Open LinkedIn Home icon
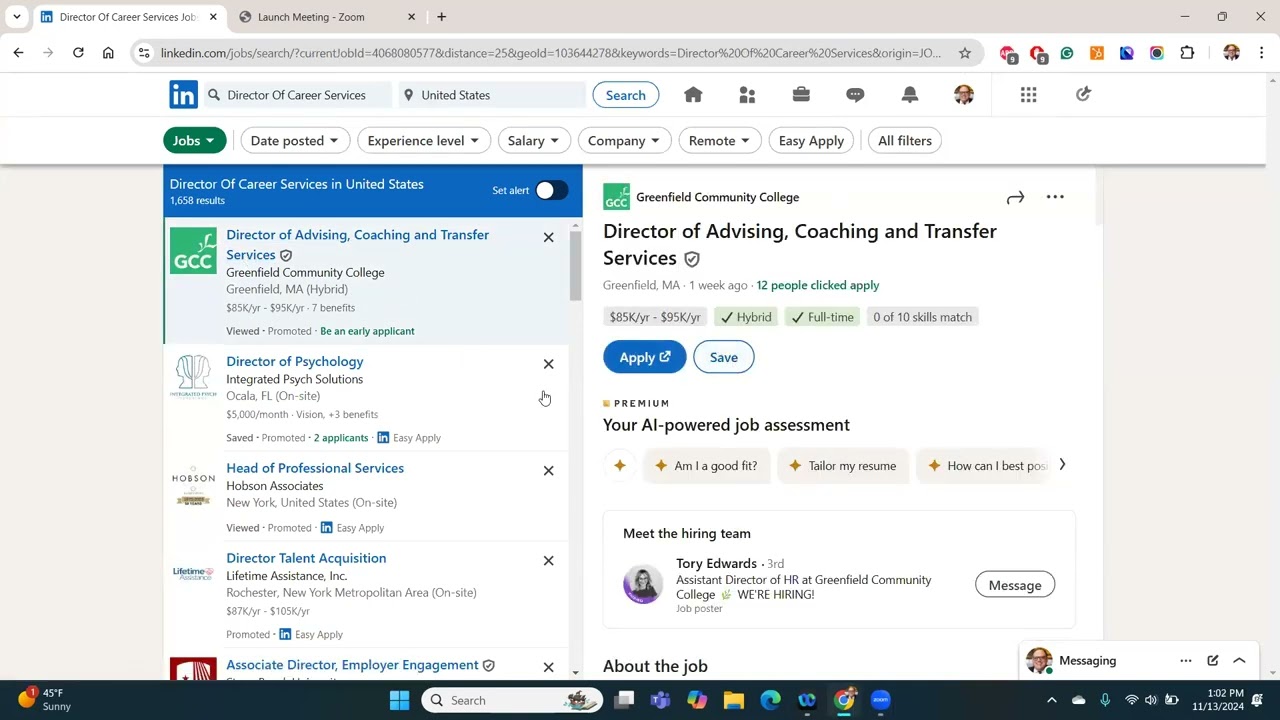 (693, 94)
